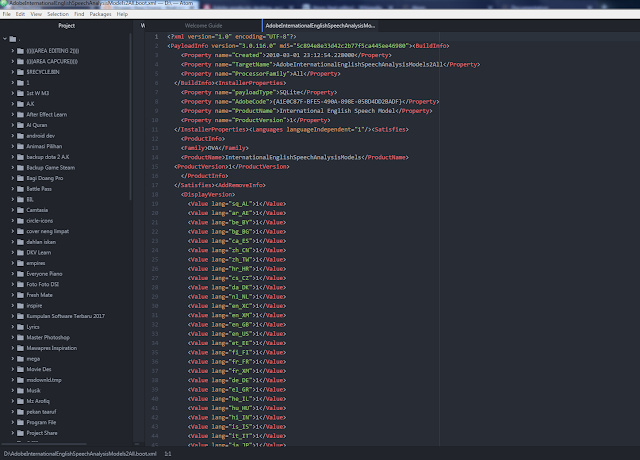
Task: Click line number 1 in the gutter
Action: click(156, 37)
